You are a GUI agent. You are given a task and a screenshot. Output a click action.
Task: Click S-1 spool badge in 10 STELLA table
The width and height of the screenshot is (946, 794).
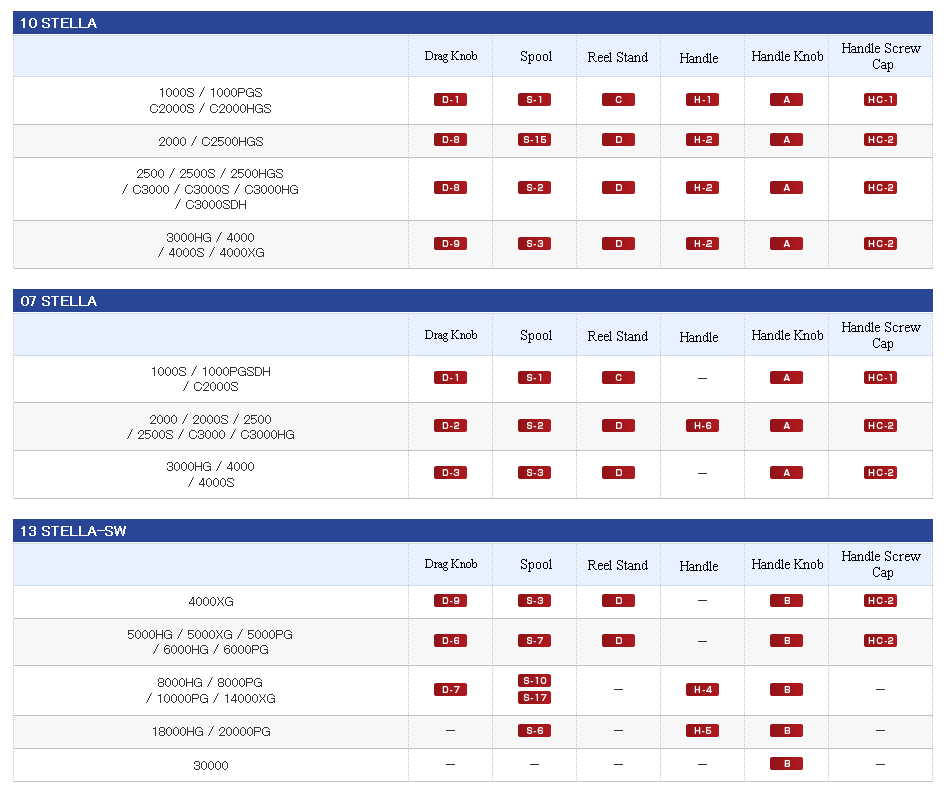pyautogui.click(x=534, y=100)
